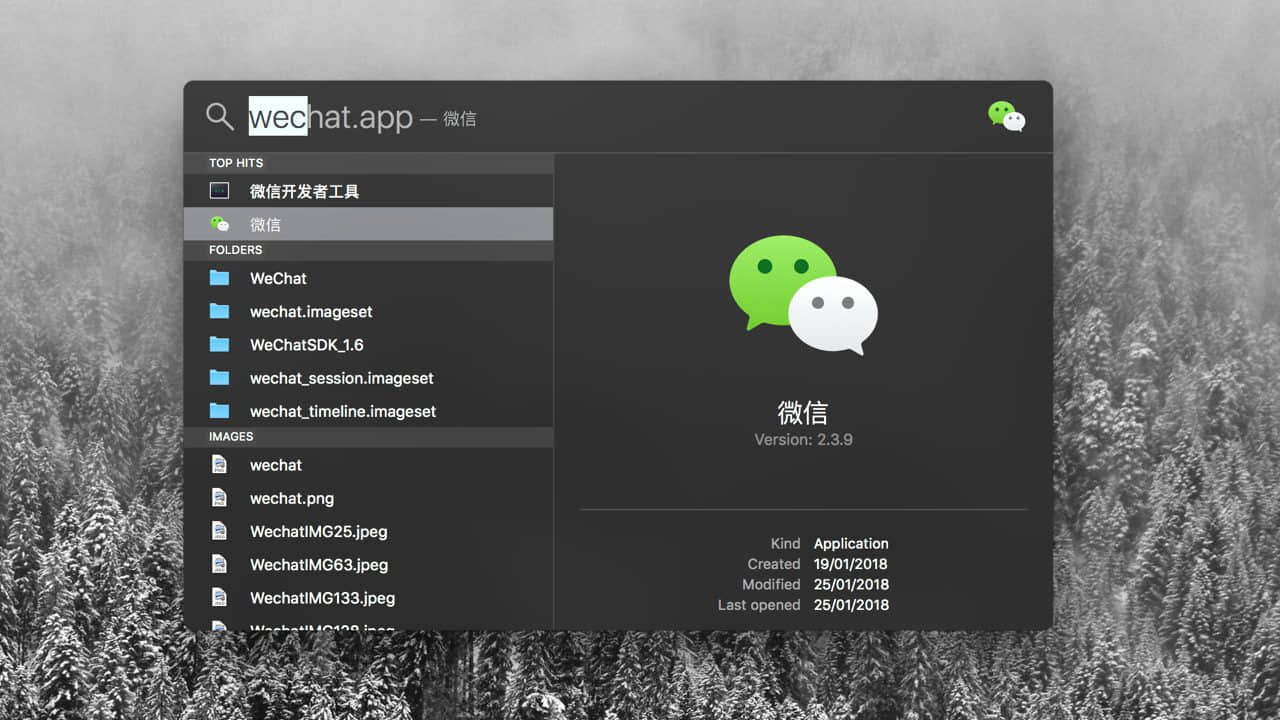
Task: Click the "— 微信" suffix in the search bar
Action: pos(448,119)
